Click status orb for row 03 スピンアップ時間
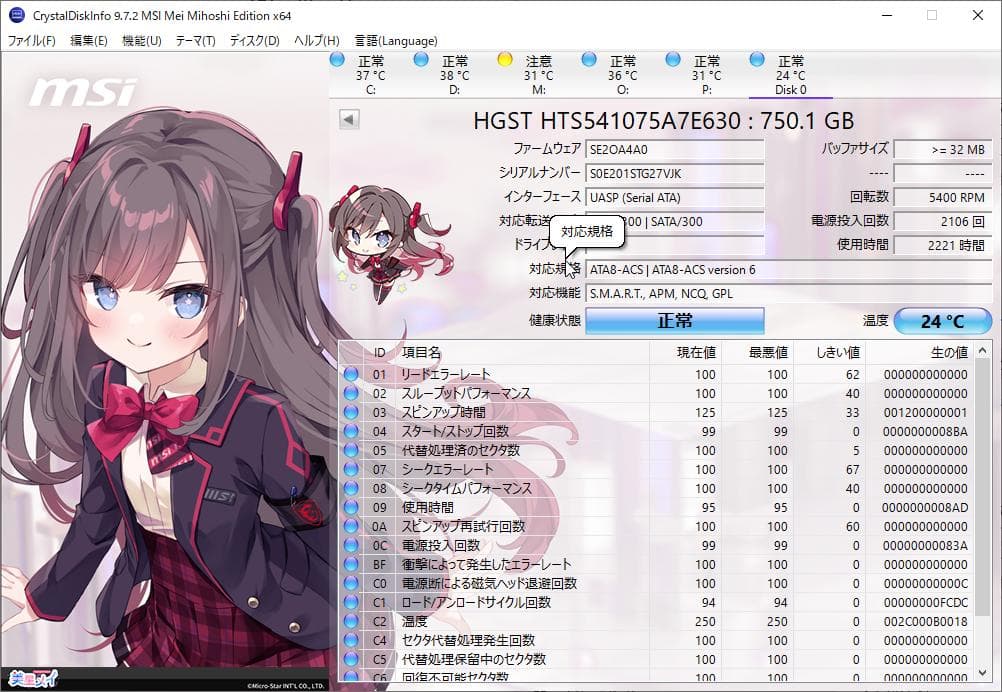 [351, 412]
